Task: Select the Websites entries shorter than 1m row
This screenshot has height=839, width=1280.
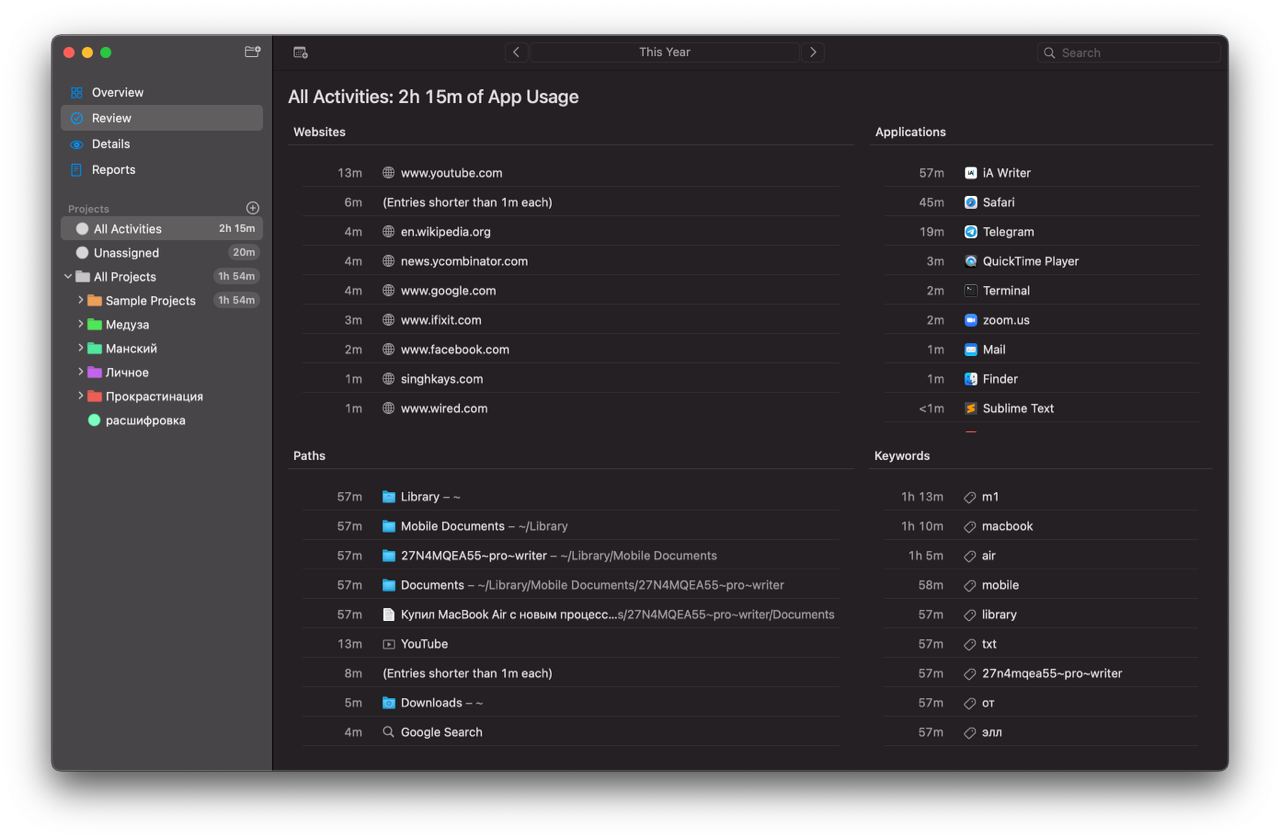Action: click(x=571, y=202)
